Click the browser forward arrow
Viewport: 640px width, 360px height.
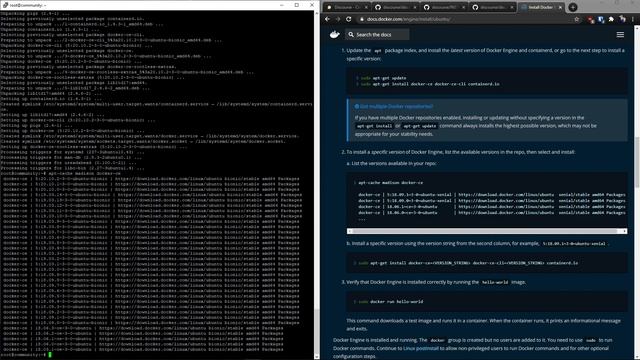[x=338, y=19]
